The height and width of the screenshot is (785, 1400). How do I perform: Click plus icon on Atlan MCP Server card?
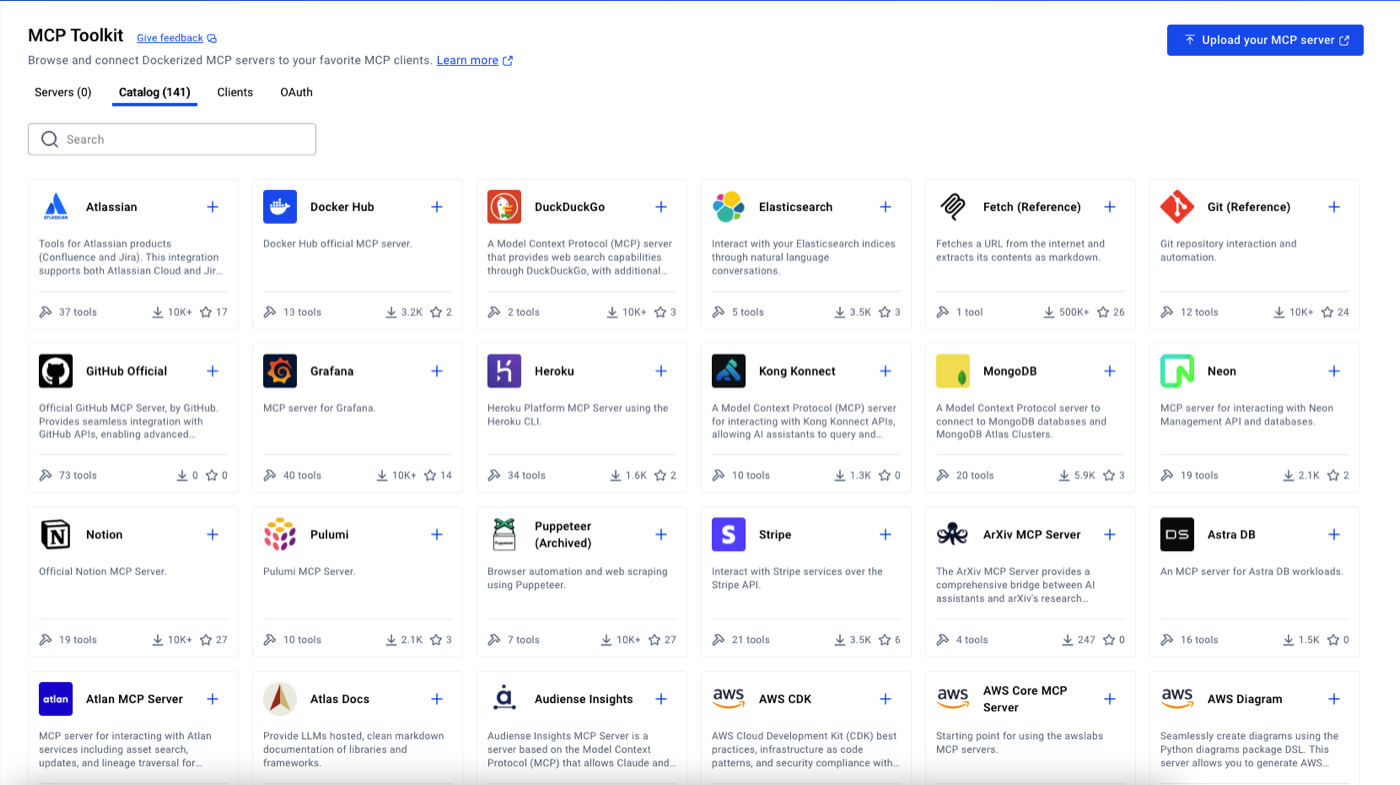[212, 699]
